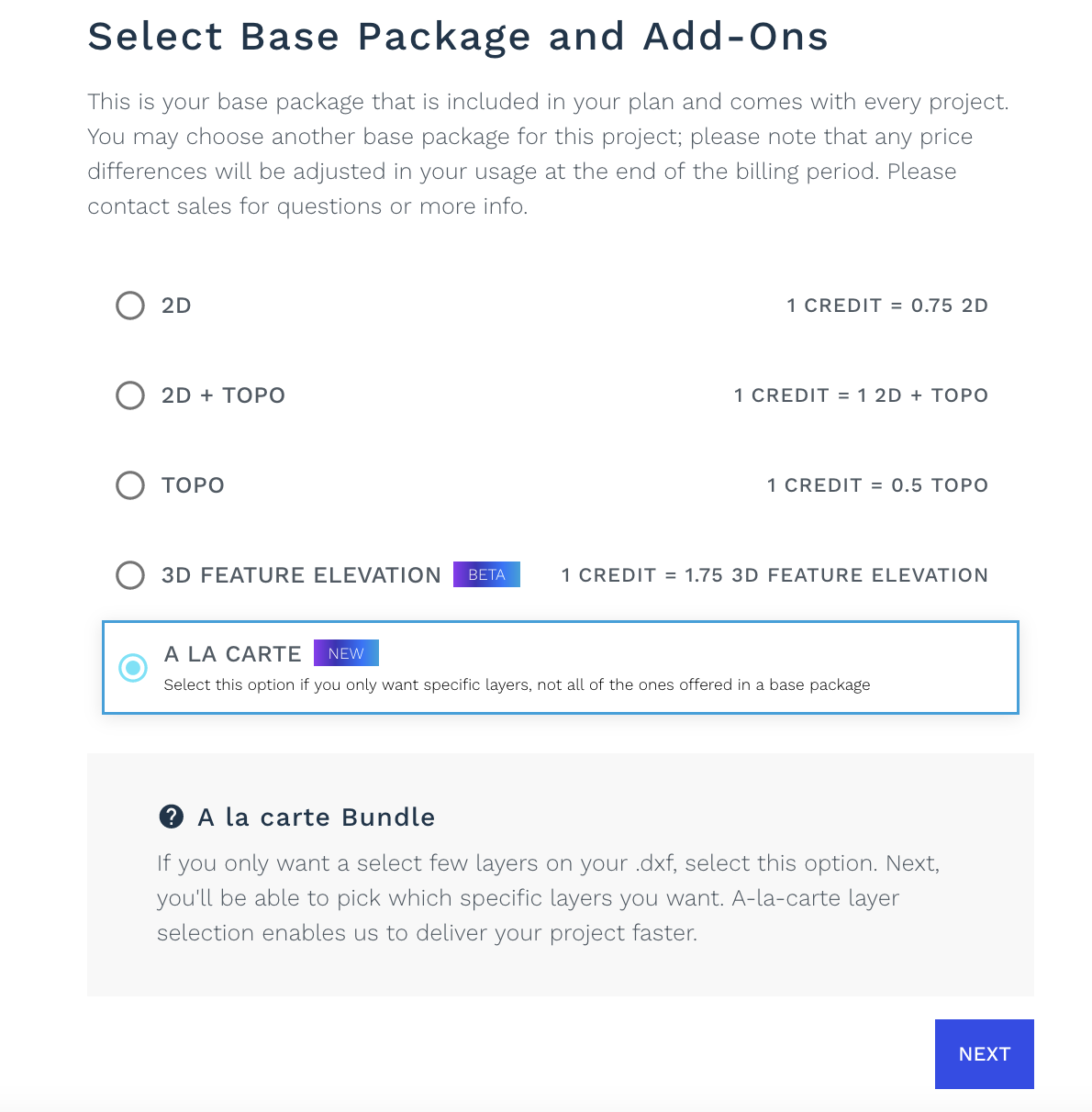
Task: Click the question mark help icon
Action: [171, 817]
